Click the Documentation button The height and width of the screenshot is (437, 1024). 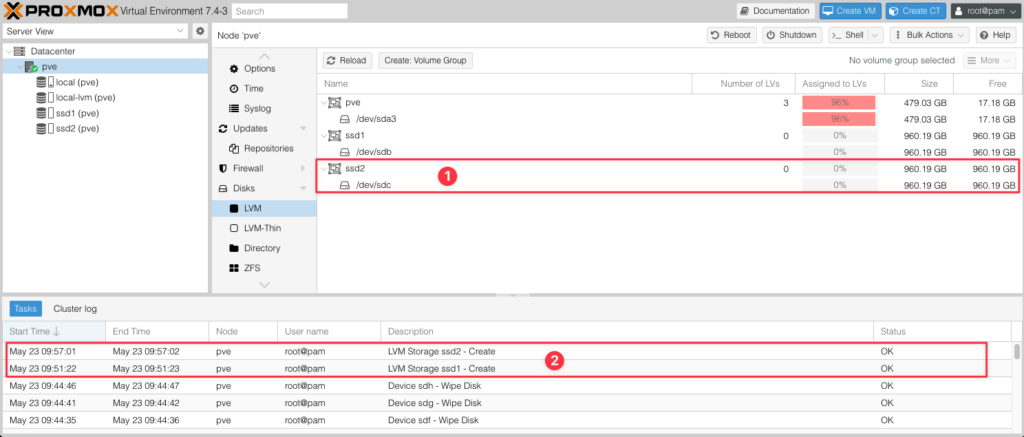point(776,11)
